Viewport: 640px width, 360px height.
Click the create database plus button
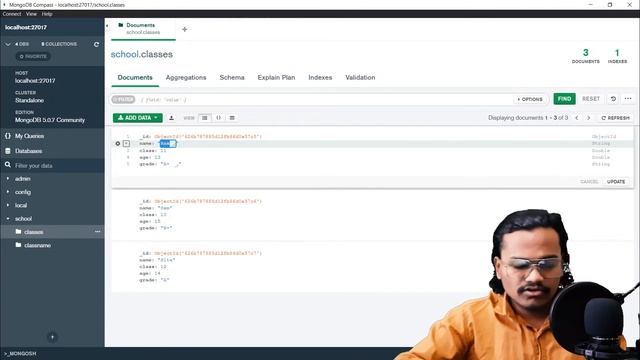tap(52, 337)
